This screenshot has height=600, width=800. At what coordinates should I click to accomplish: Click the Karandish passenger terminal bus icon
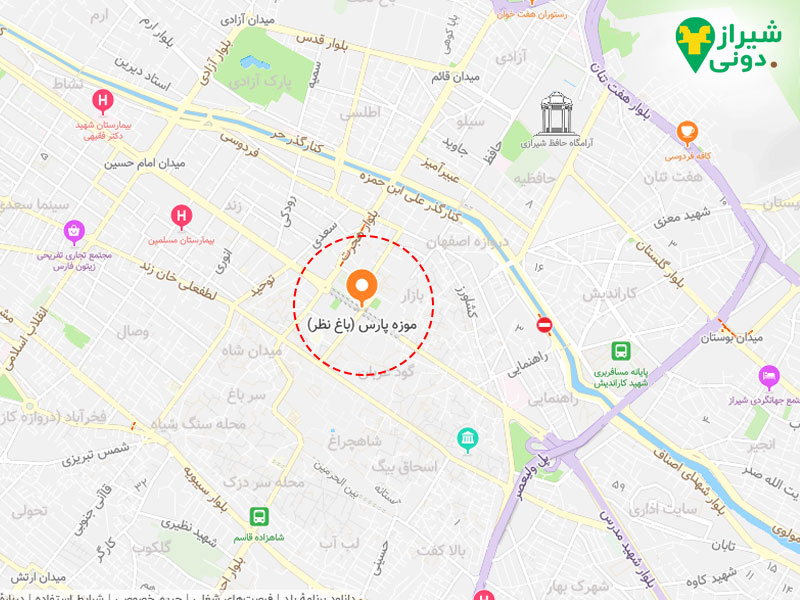pos(621,351)
